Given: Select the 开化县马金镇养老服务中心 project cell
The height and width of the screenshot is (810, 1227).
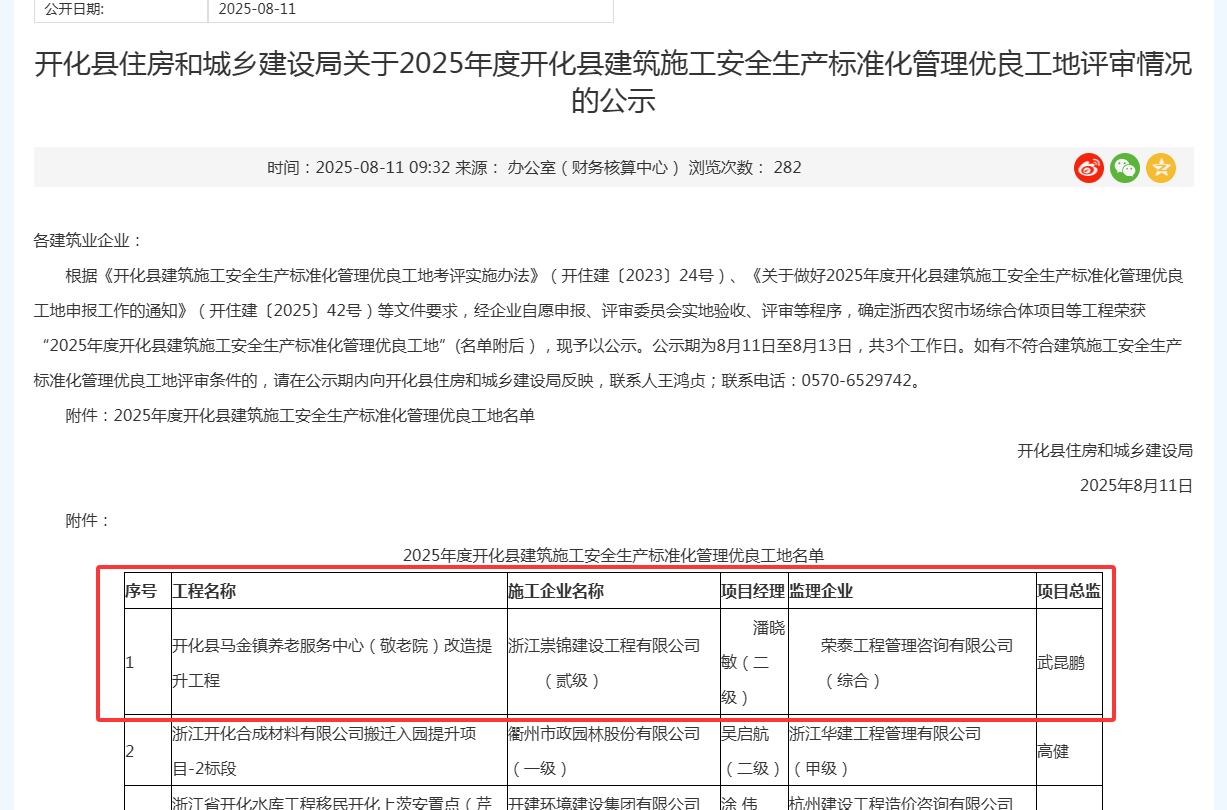Looking at the screenshot, I should (332, 662).
